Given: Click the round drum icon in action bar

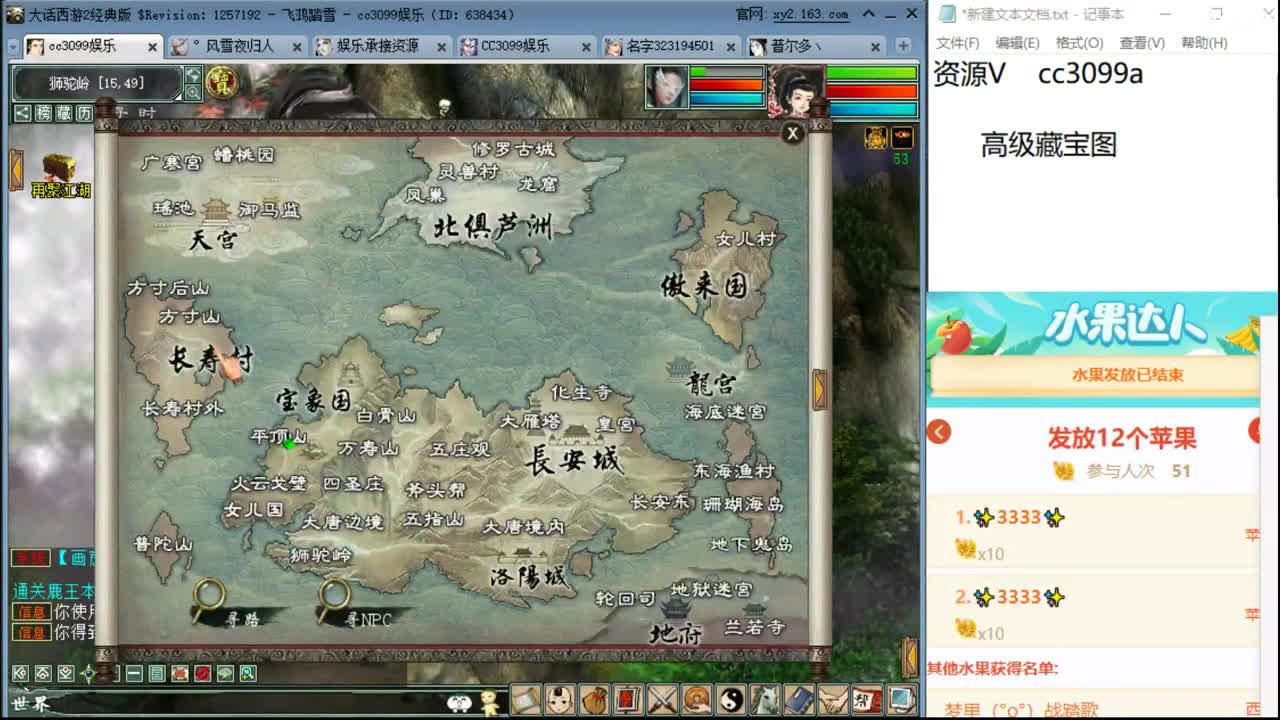Looking at the screenshot, I should pos(696,700).
